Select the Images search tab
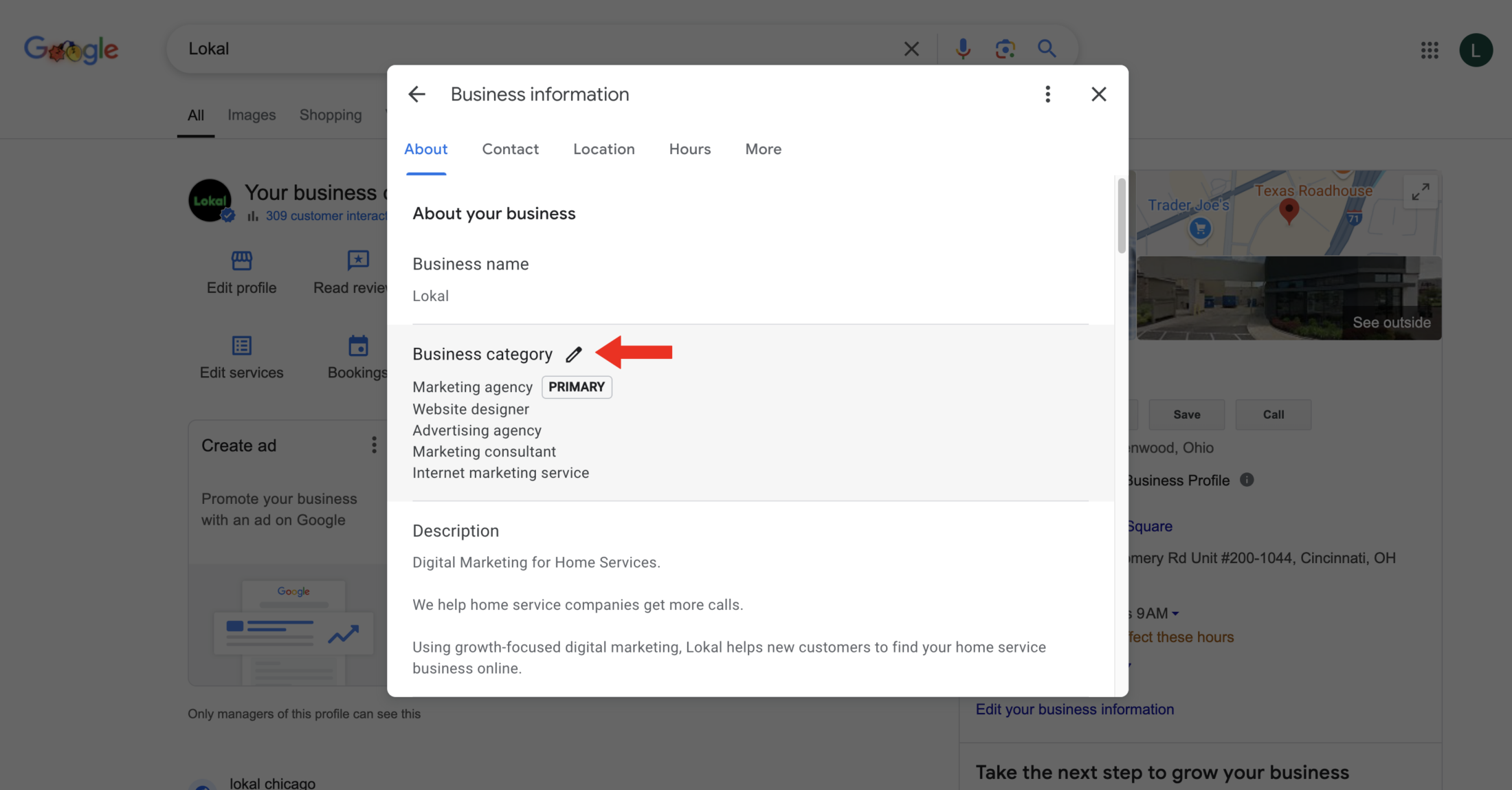 [x=252, y=114]
